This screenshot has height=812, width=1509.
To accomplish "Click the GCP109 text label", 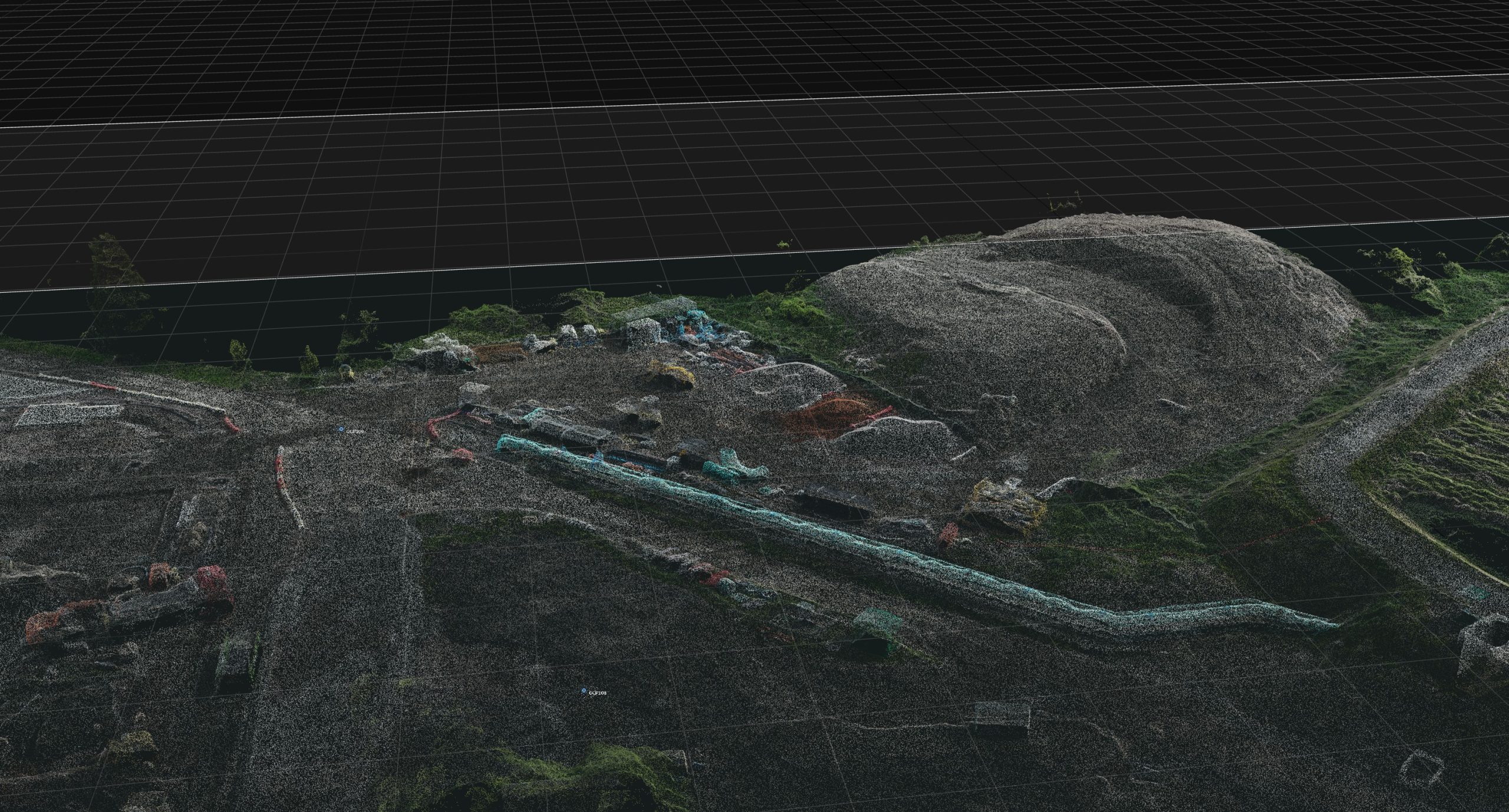I will pyautogui.click(x=355, y=432).
